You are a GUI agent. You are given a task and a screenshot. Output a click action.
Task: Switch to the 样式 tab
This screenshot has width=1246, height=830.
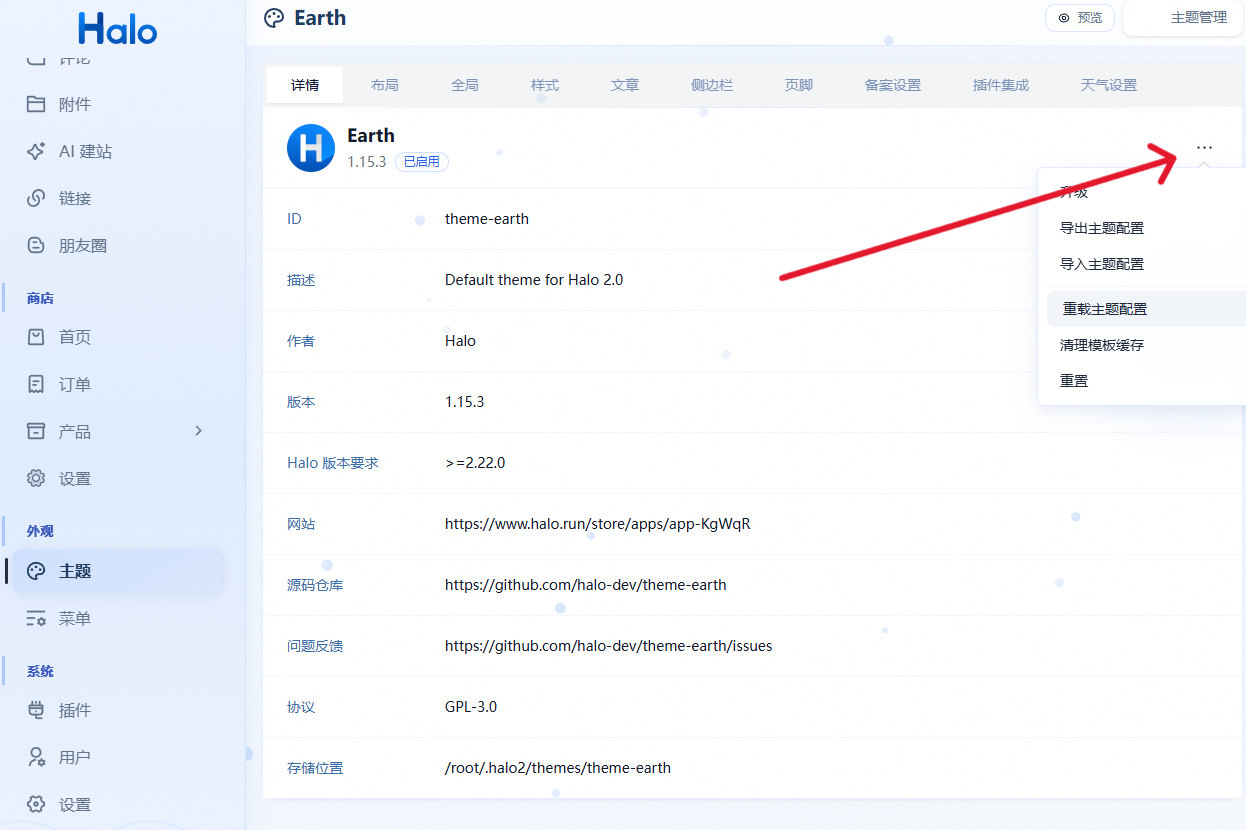click(545, 85)
